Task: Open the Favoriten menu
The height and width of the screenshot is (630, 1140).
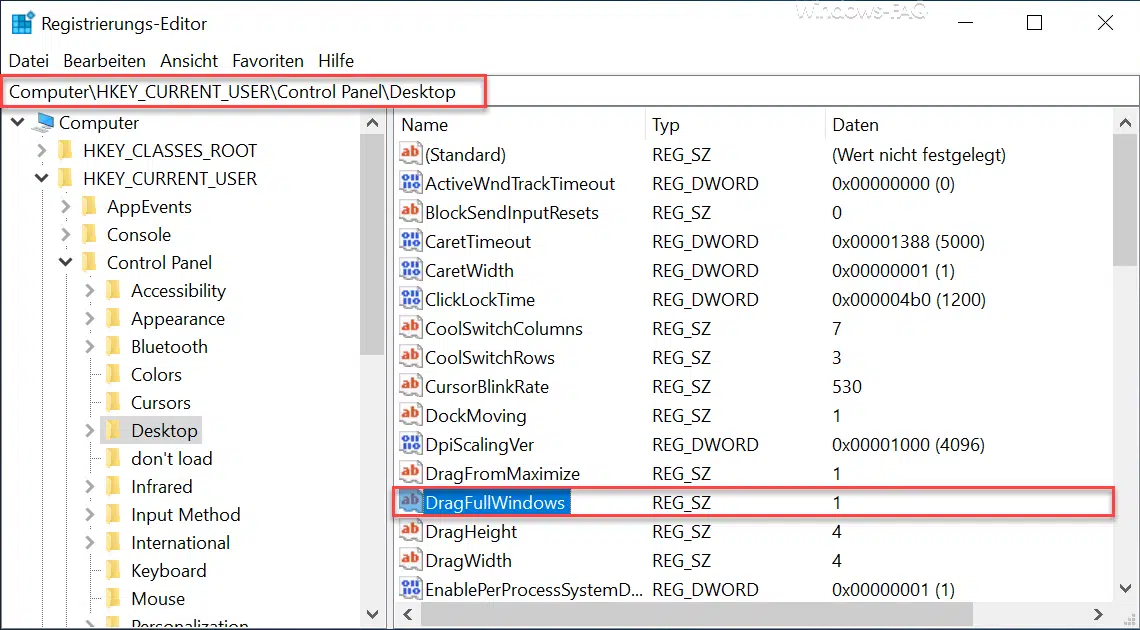Action: pos(267,61)
